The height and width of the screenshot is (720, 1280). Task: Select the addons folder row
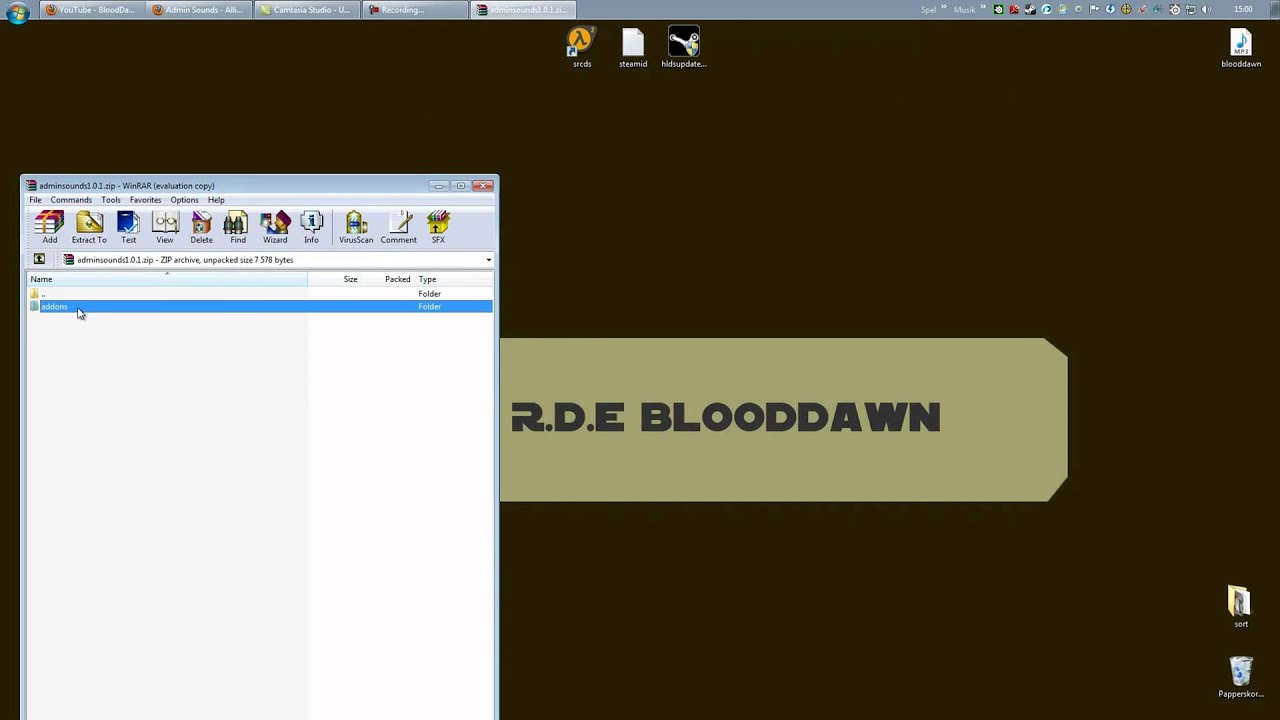[x=260, y=306]
